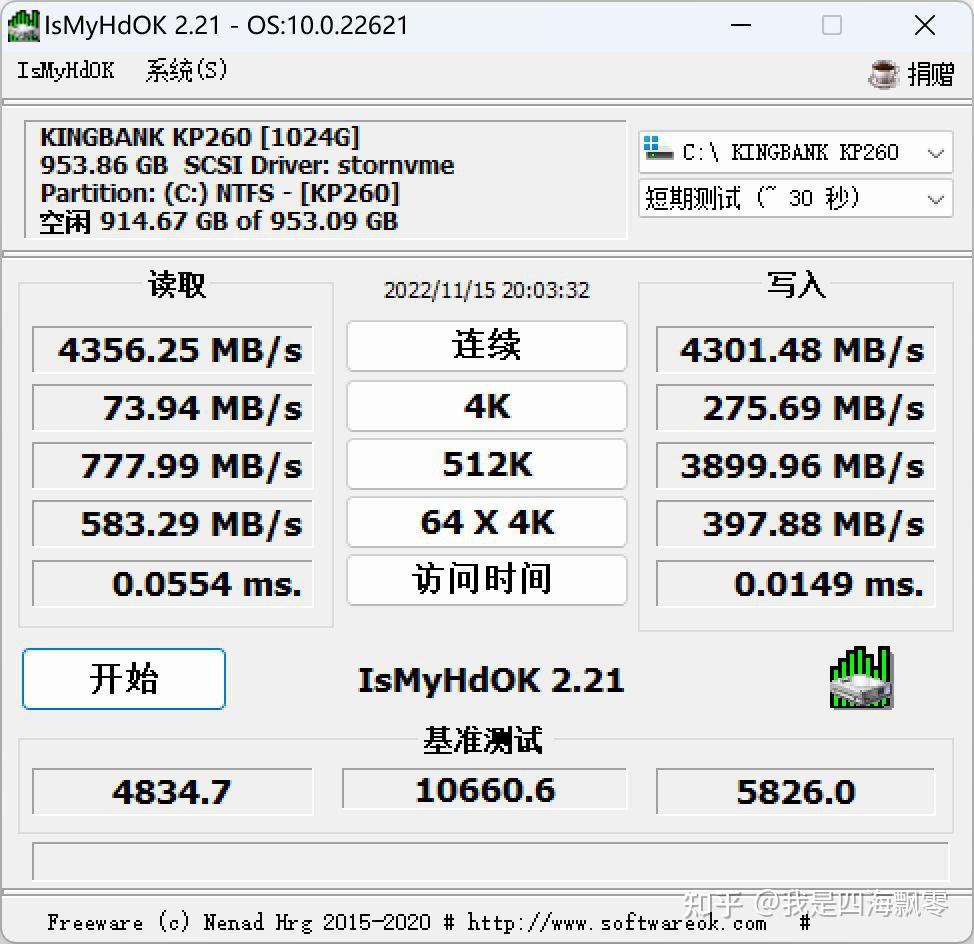
Task: Click the empty status box at the bottom
Action: (x=487, y=862)
